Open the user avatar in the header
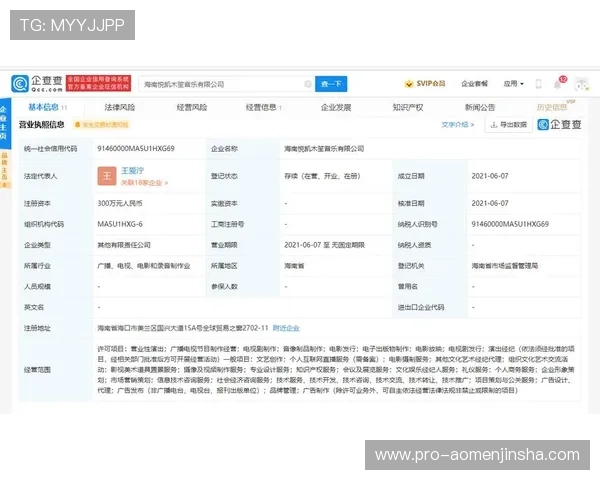The height and width of the screenshot is (480, 600). pyautogui.click(x=582, y=84)
